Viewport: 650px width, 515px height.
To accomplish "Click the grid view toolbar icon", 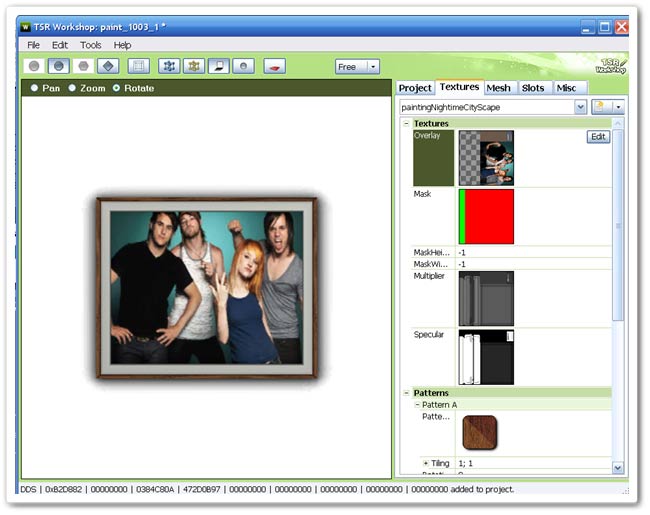I will point(139,66).
